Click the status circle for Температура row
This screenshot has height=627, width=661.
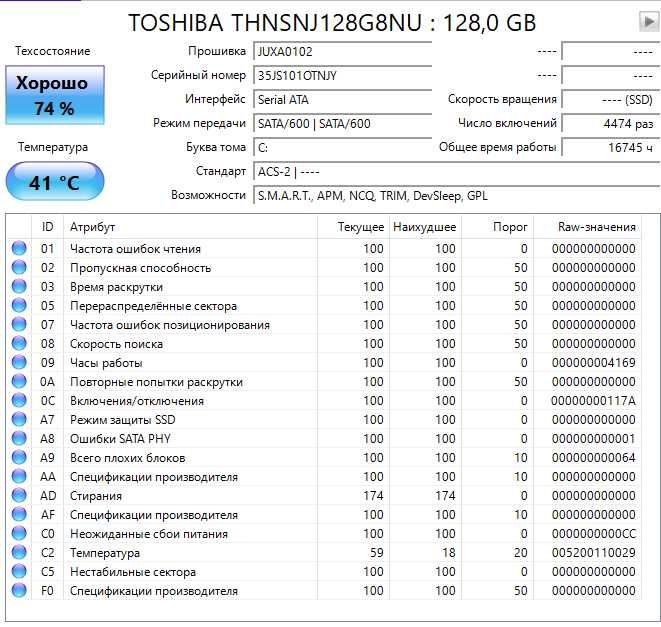coord(19,552)
